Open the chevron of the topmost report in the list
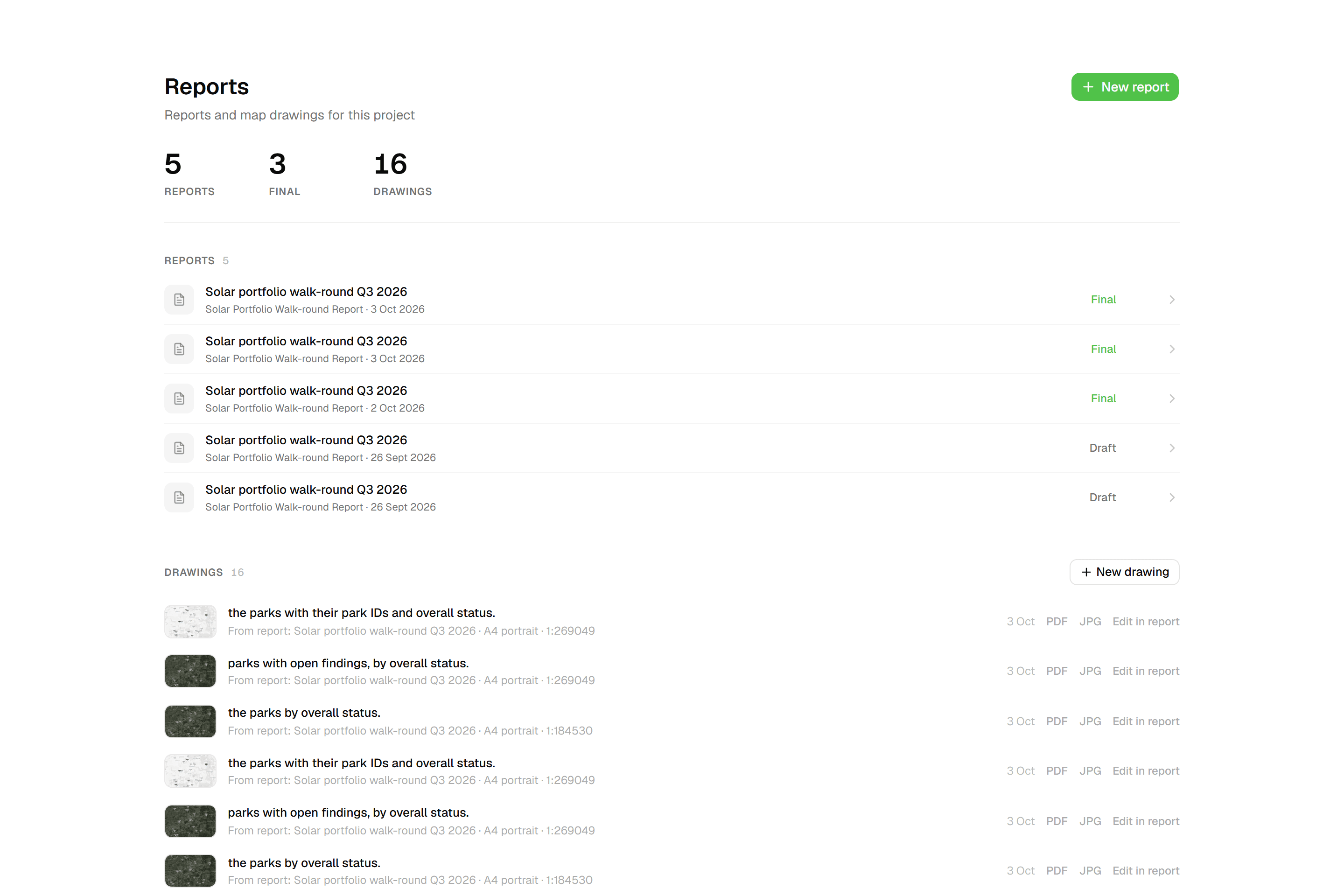This screenshot has height=896, width=1344. click(x=1171, y=300)
